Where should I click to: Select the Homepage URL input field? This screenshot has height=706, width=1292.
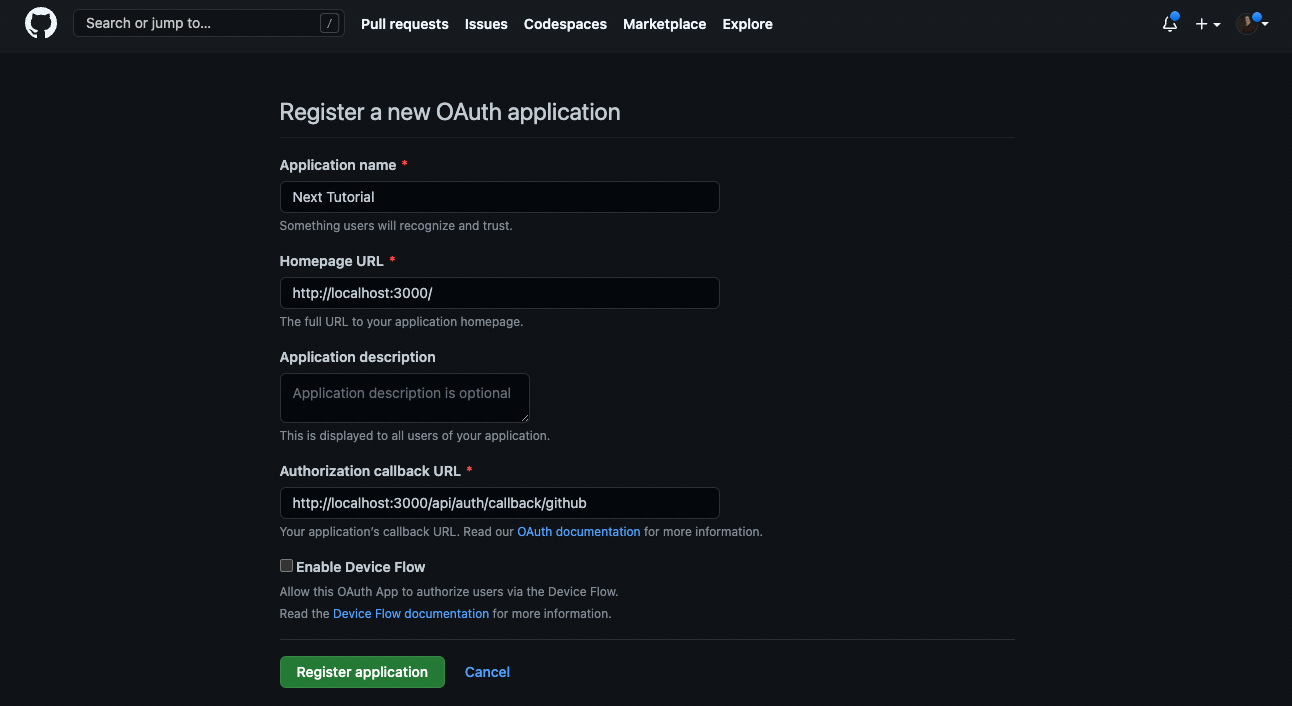[499, 293]
